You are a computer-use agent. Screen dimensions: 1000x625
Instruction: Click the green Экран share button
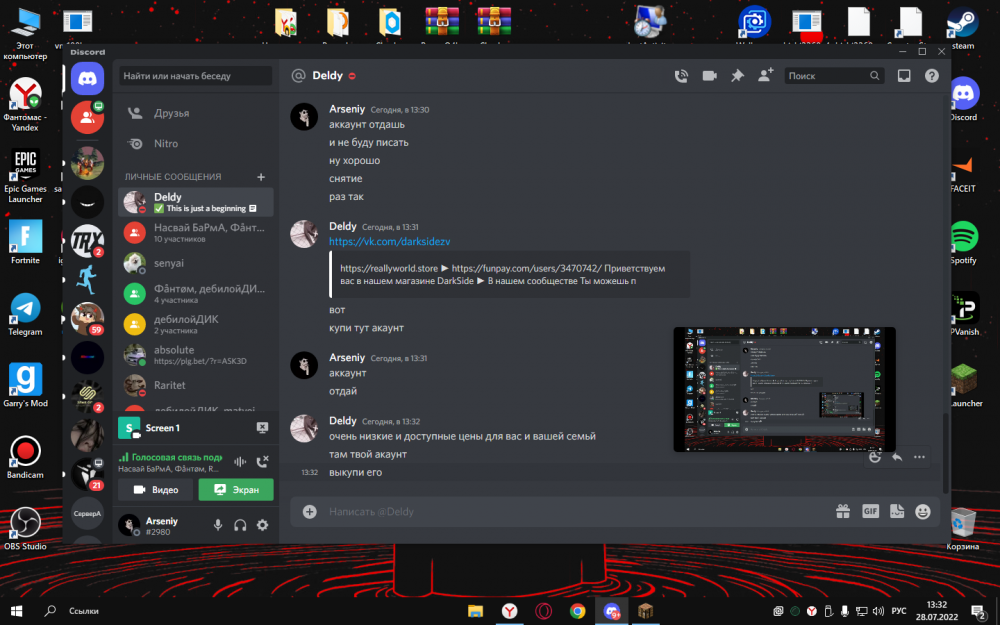236,490
